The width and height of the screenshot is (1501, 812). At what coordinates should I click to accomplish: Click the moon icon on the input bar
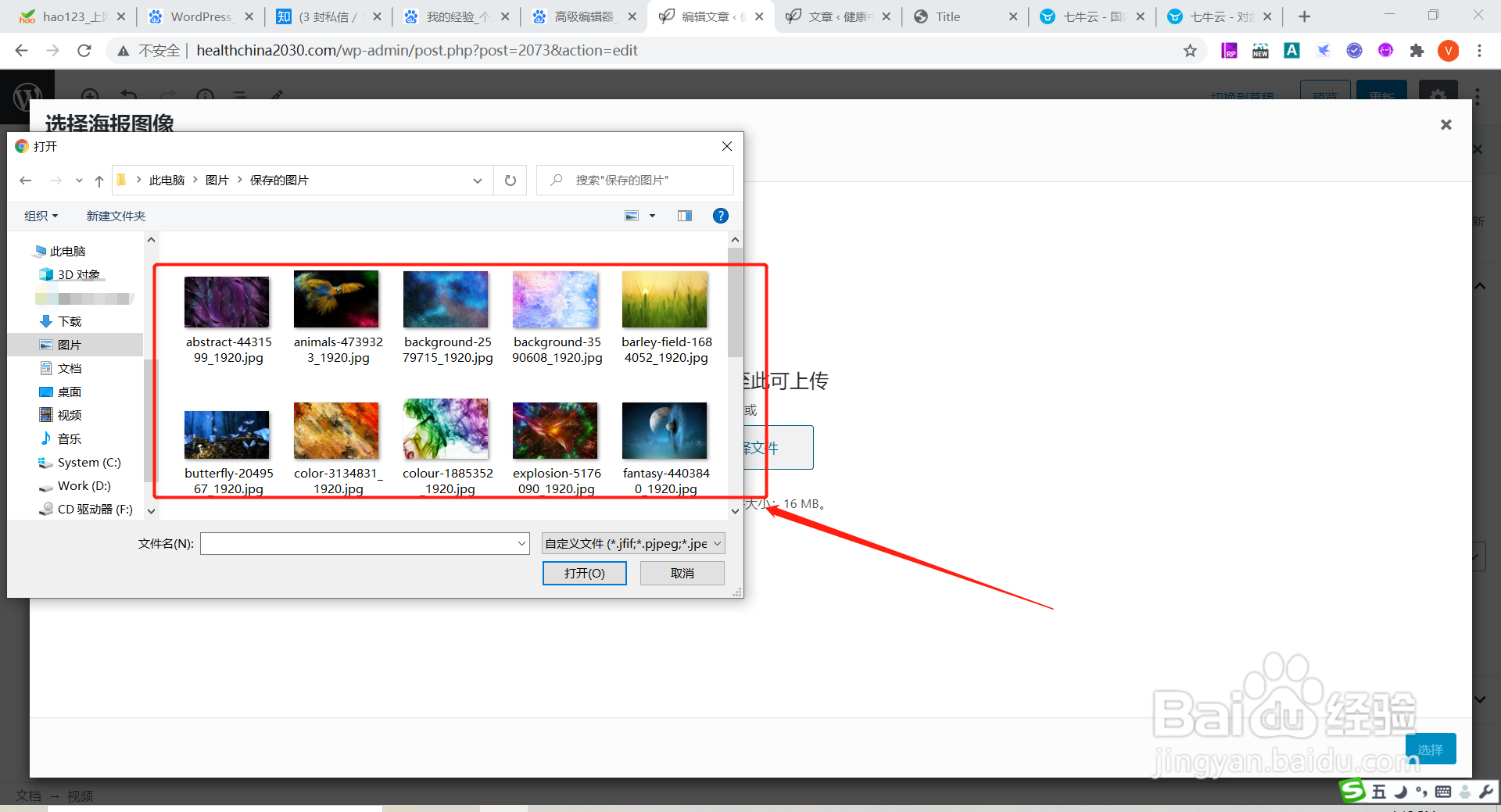click(x=1401, y=792)
